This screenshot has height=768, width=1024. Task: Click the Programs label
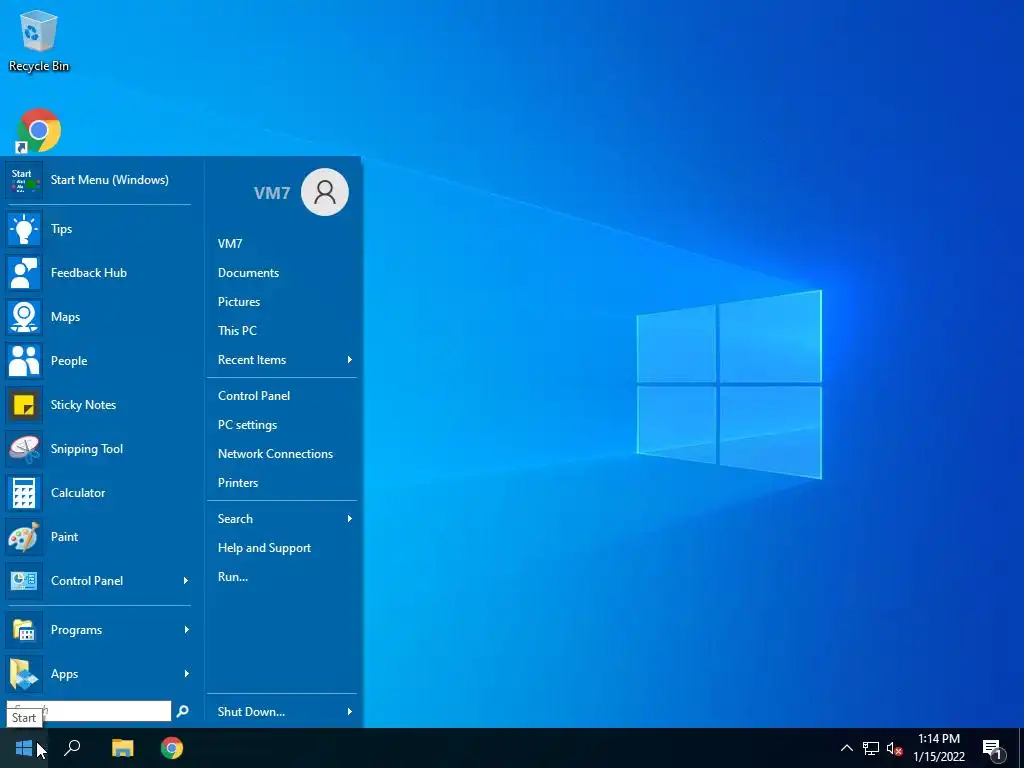pos(76,630)
